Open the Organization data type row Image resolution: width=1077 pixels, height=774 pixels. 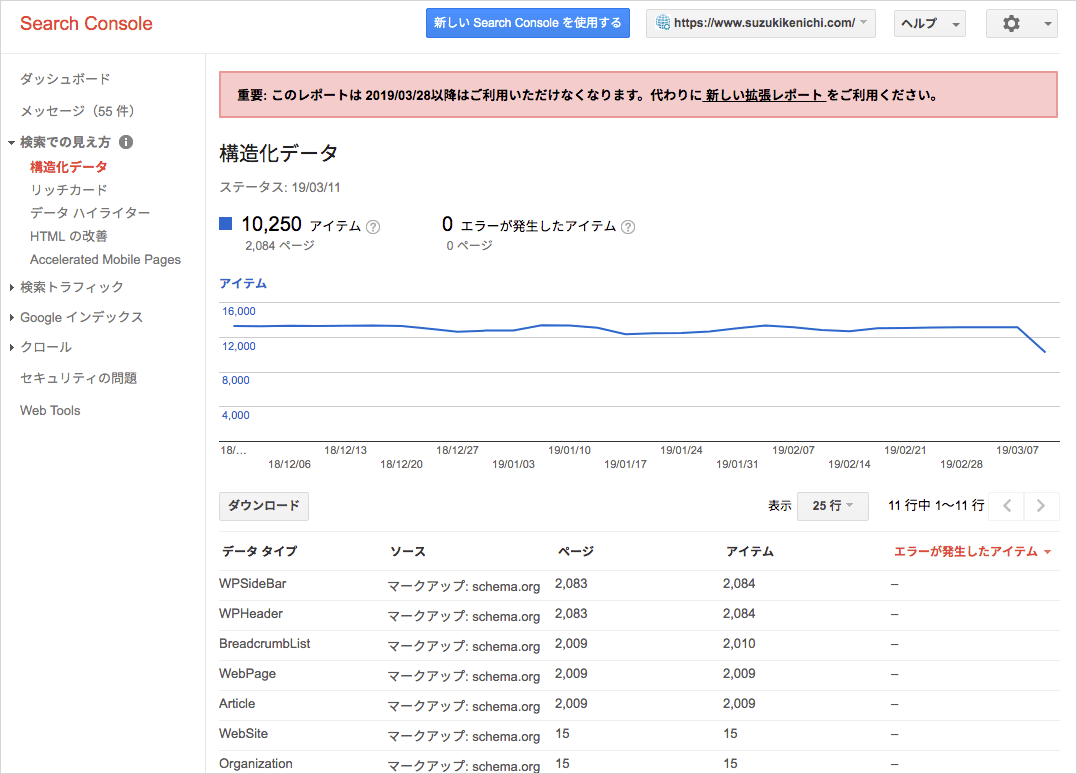(x=256, y=764)
